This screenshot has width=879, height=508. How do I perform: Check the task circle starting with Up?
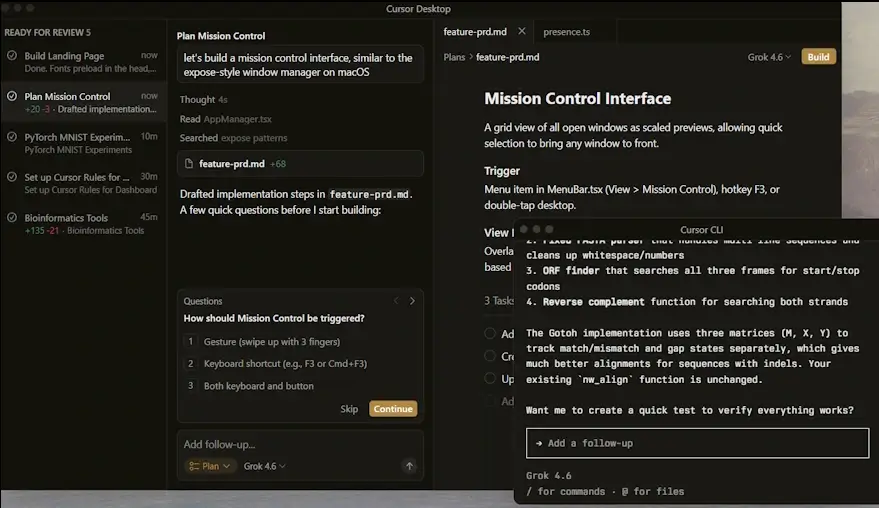click(x=490, y=378)
